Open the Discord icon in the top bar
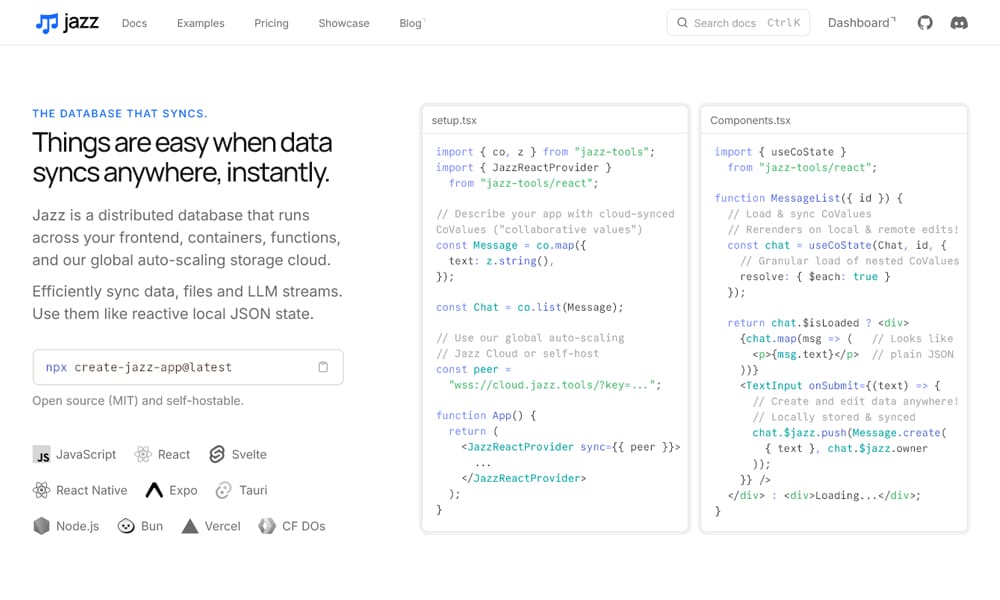 (x=959, y=22)
